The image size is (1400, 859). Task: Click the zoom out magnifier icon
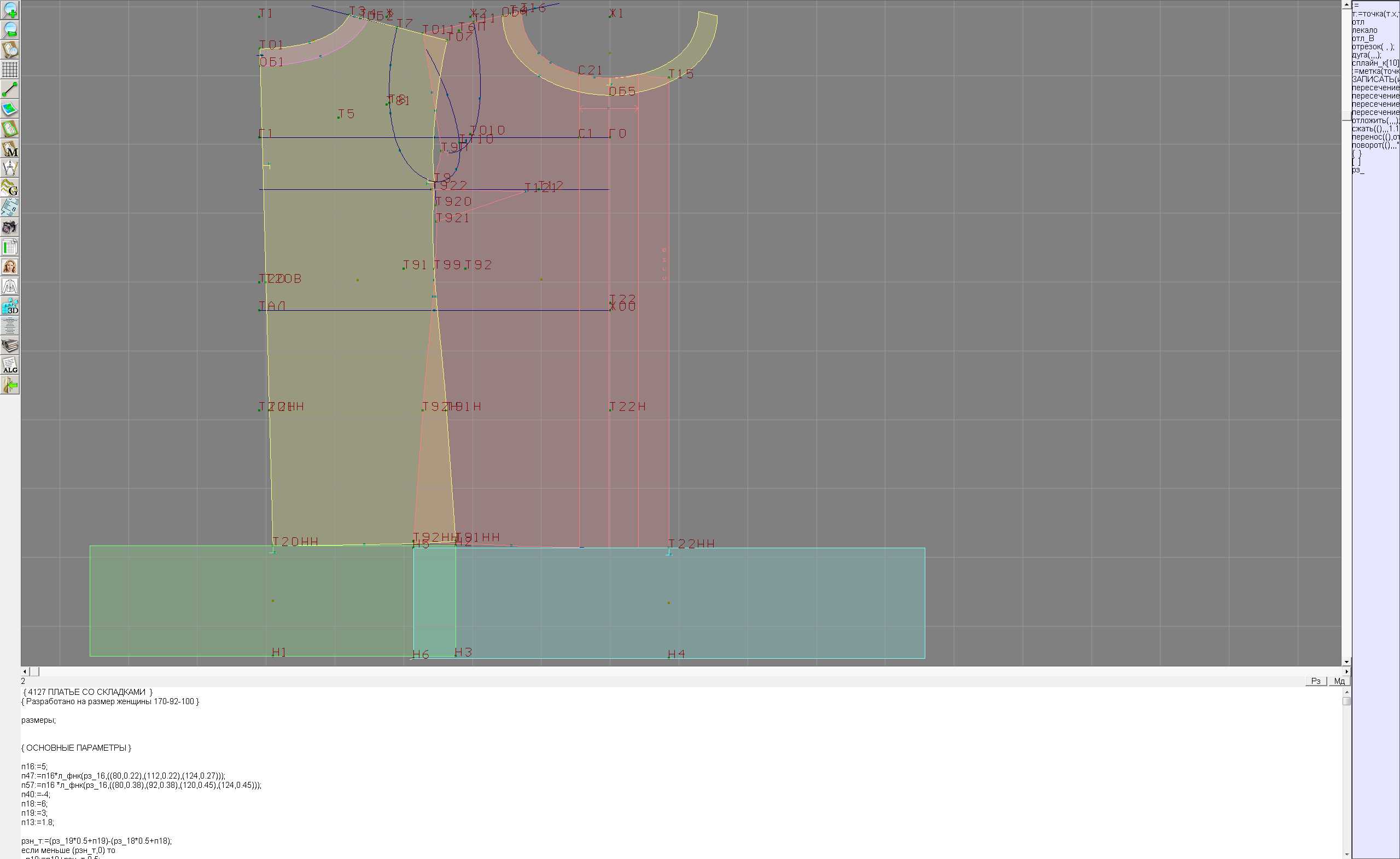coord(10,30)
